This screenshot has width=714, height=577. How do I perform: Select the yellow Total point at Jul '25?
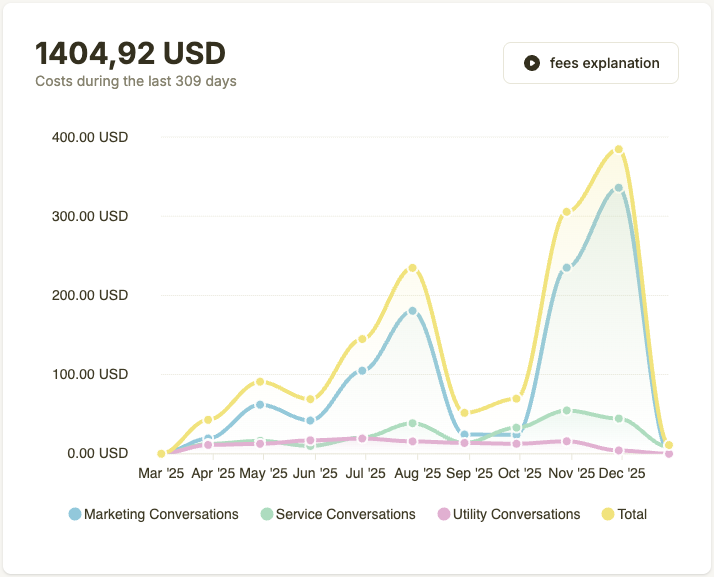(x=362, y=339)
